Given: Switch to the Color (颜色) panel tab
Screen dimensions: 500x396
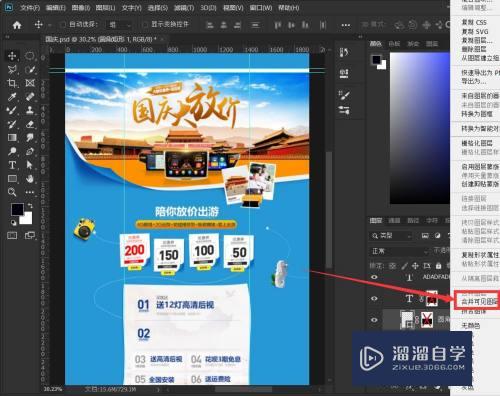Looking at the screenshot, I should coord(376,43).
